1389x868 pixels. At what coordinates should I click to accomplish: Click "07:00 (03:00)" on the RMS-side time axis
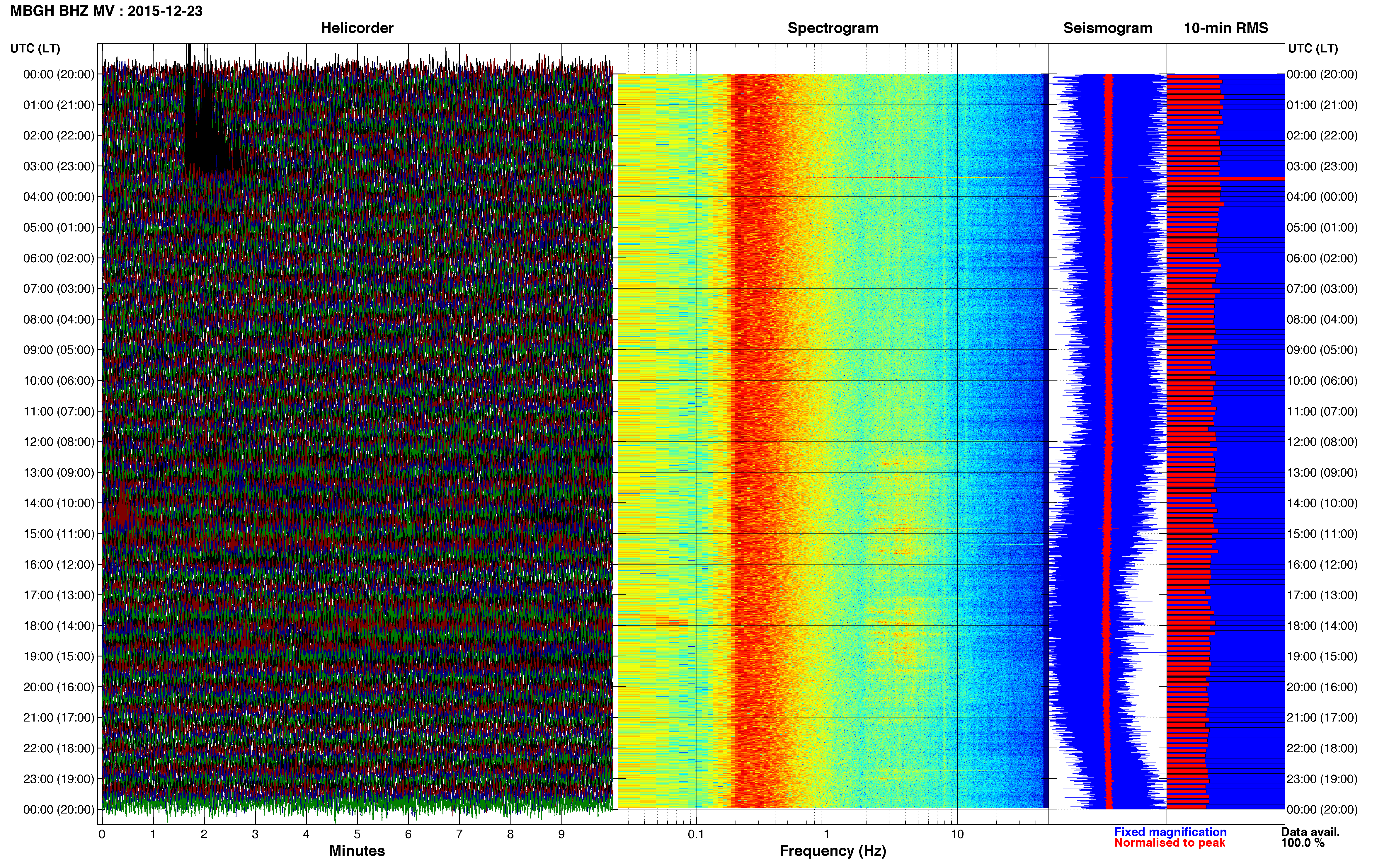(x=1322, y=289)
